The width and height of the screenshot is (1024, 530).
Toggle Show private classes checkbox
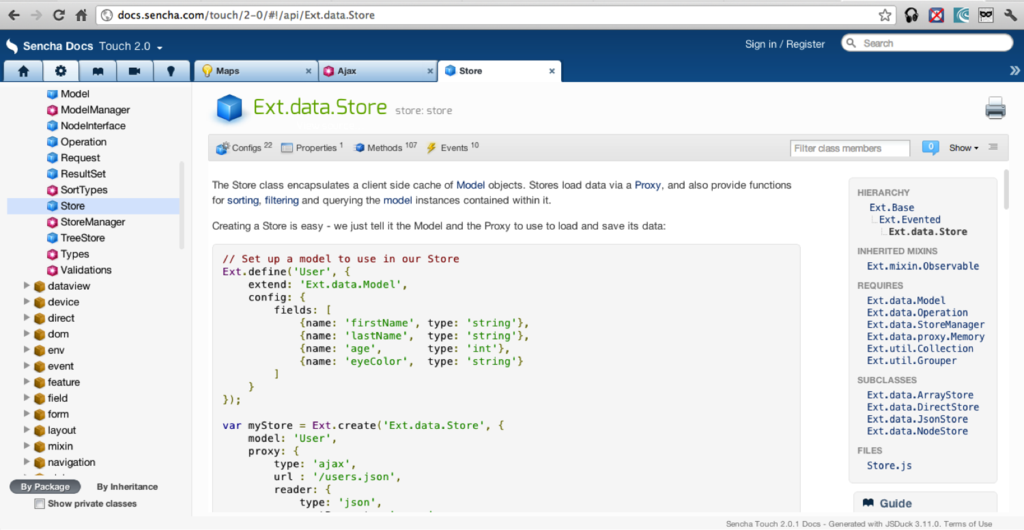39,503
